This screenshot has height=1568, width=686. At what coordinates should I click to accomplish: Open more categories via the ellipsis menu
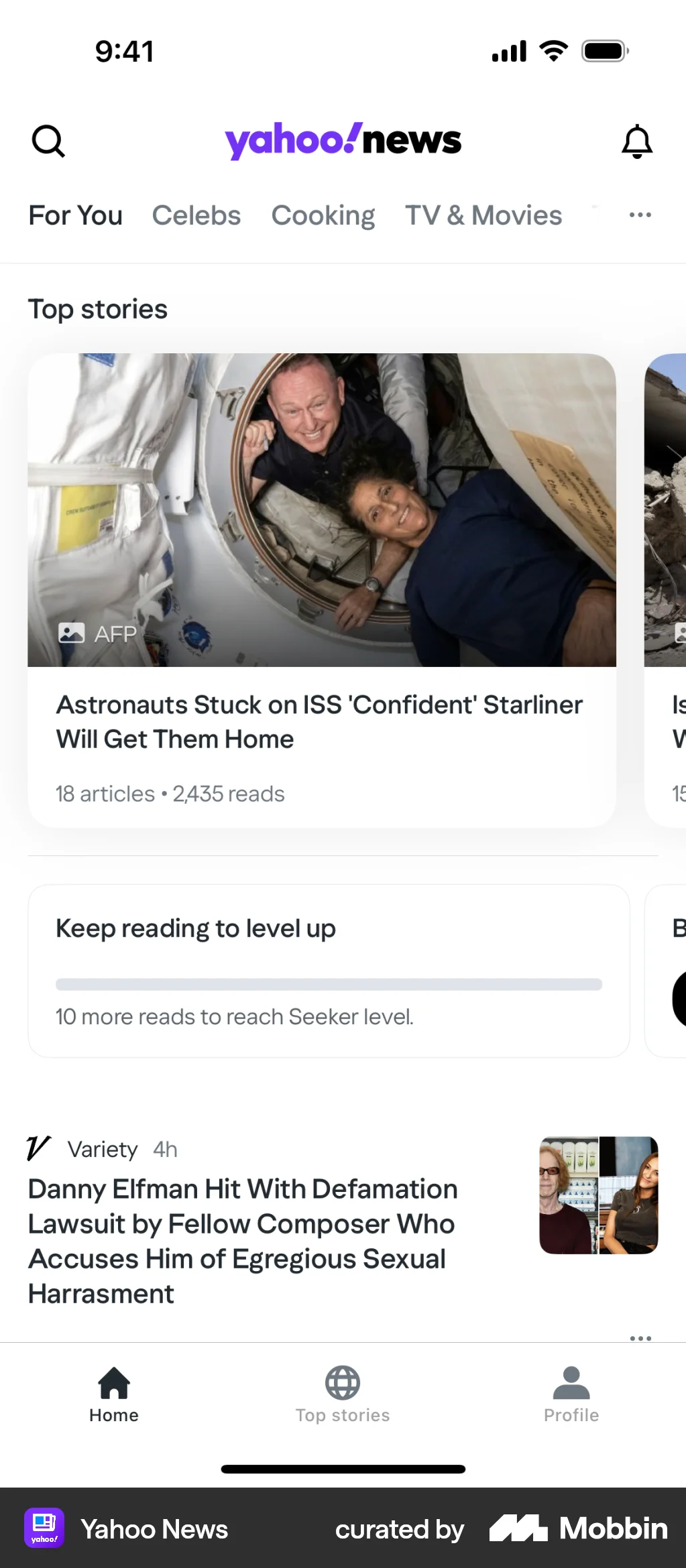639,215
